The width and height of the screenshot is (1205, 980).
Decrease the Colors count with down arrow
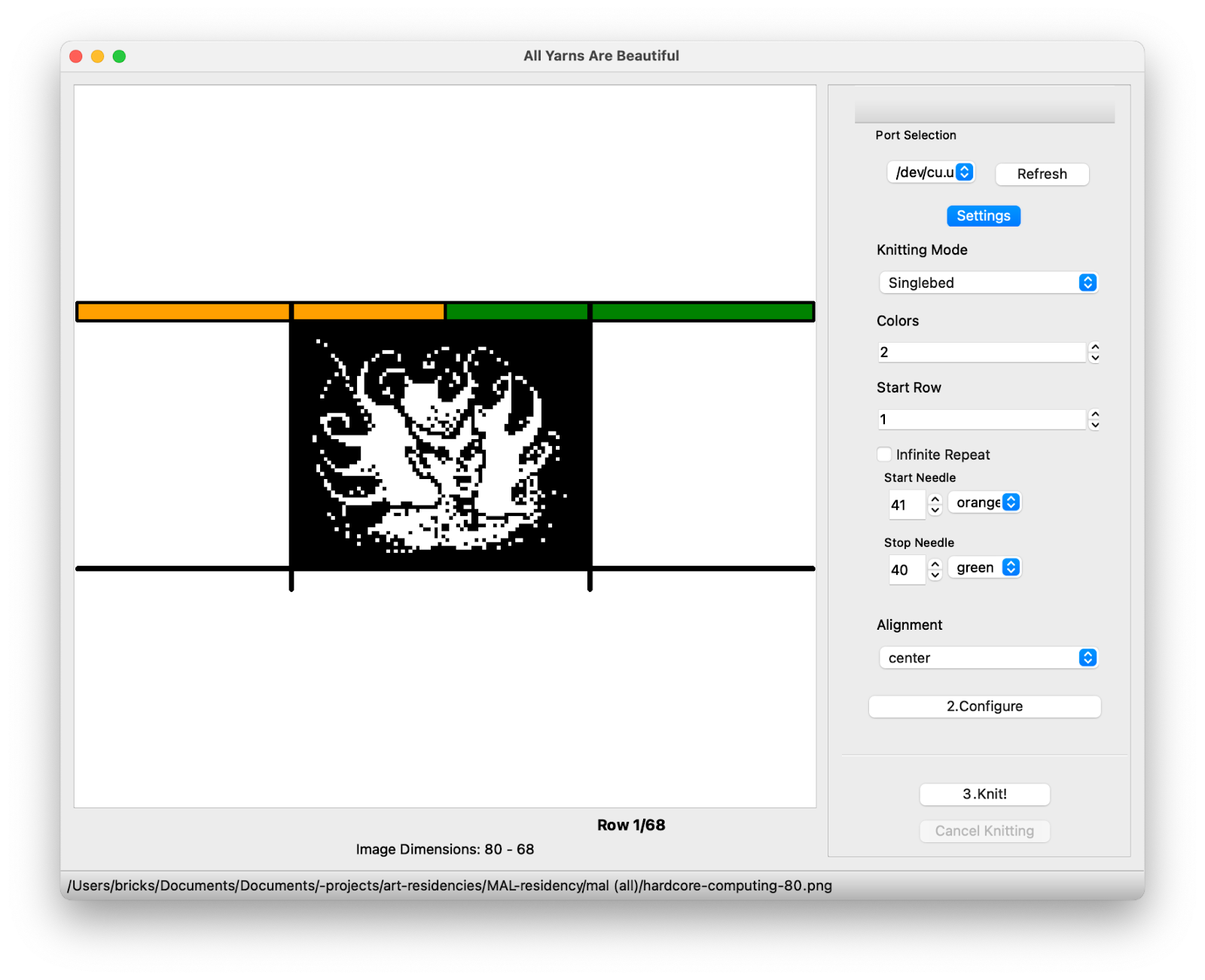click(x=1095, y=358)
